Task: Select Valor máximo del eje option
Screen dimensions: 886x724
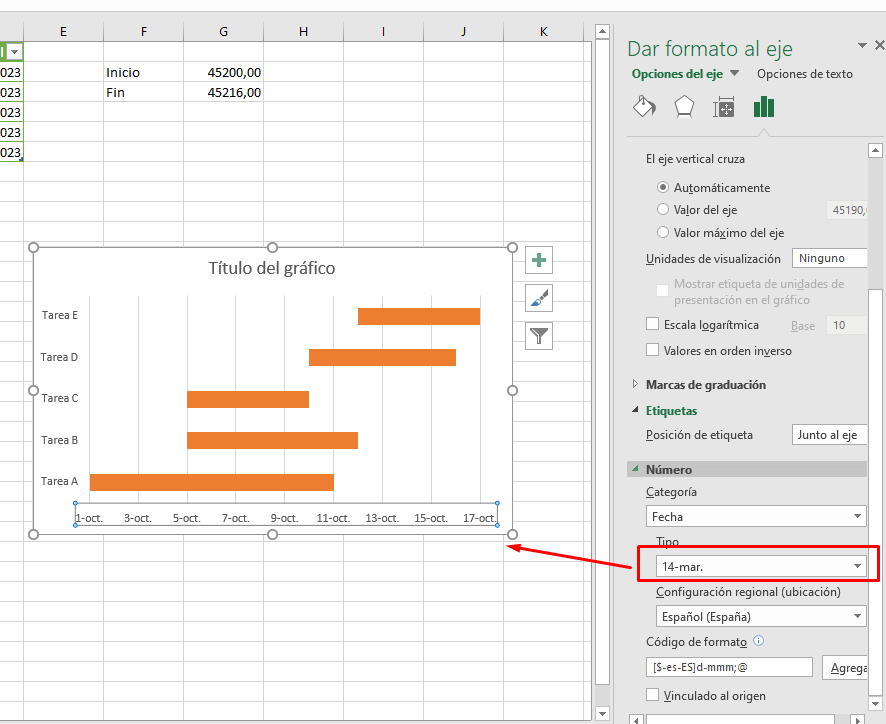Action: tap(663, 233)
